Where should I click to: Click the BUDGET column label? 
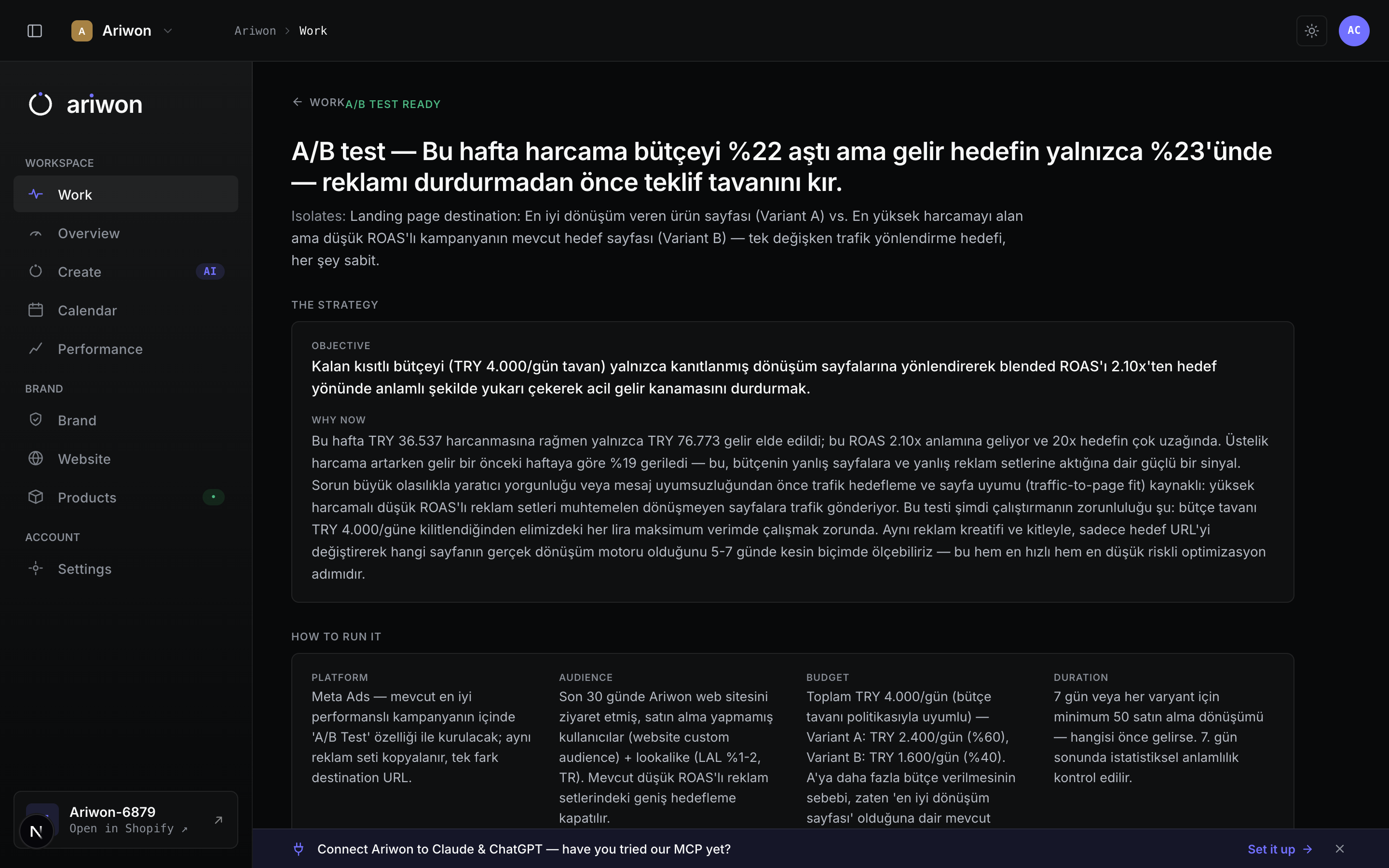pos(828,678)
